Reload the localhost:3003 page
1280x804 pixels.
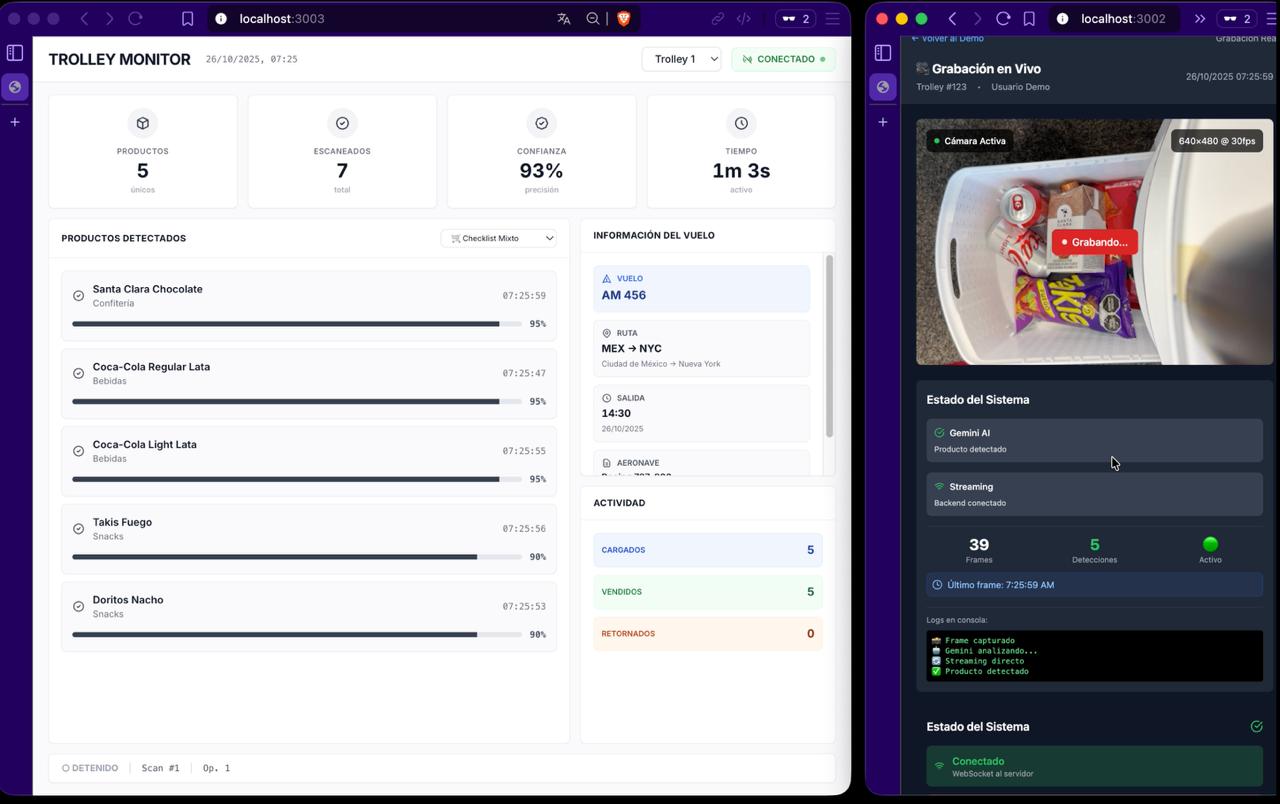(136, 18)
